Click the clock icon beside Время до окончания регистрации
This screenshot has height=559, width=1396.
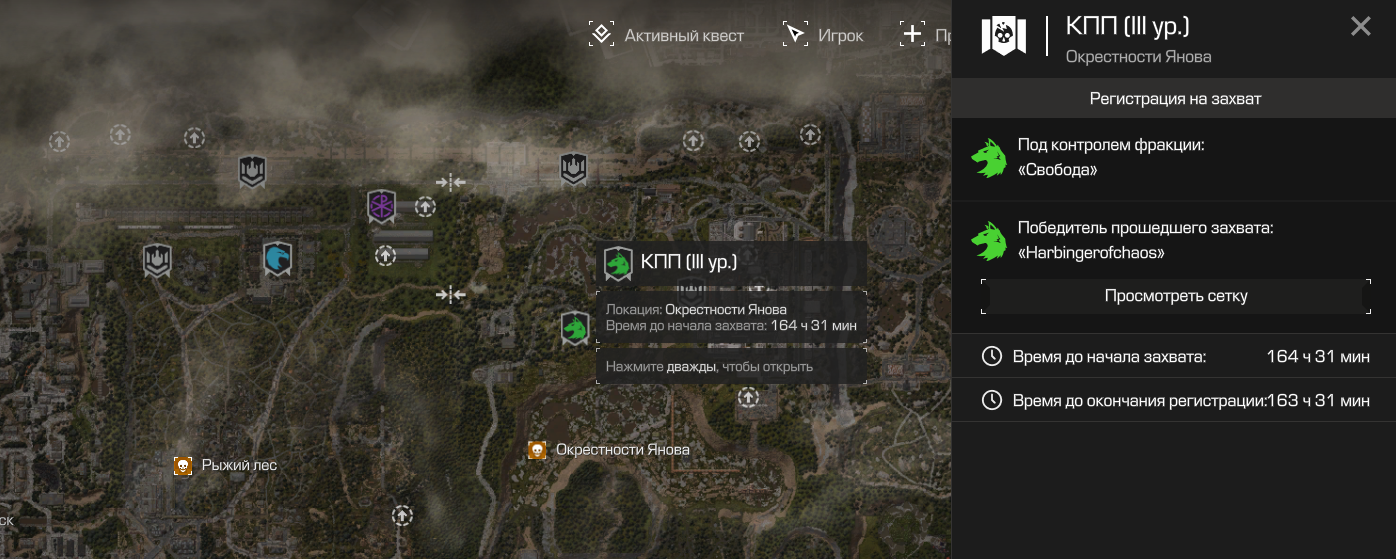tap(991, 400)
